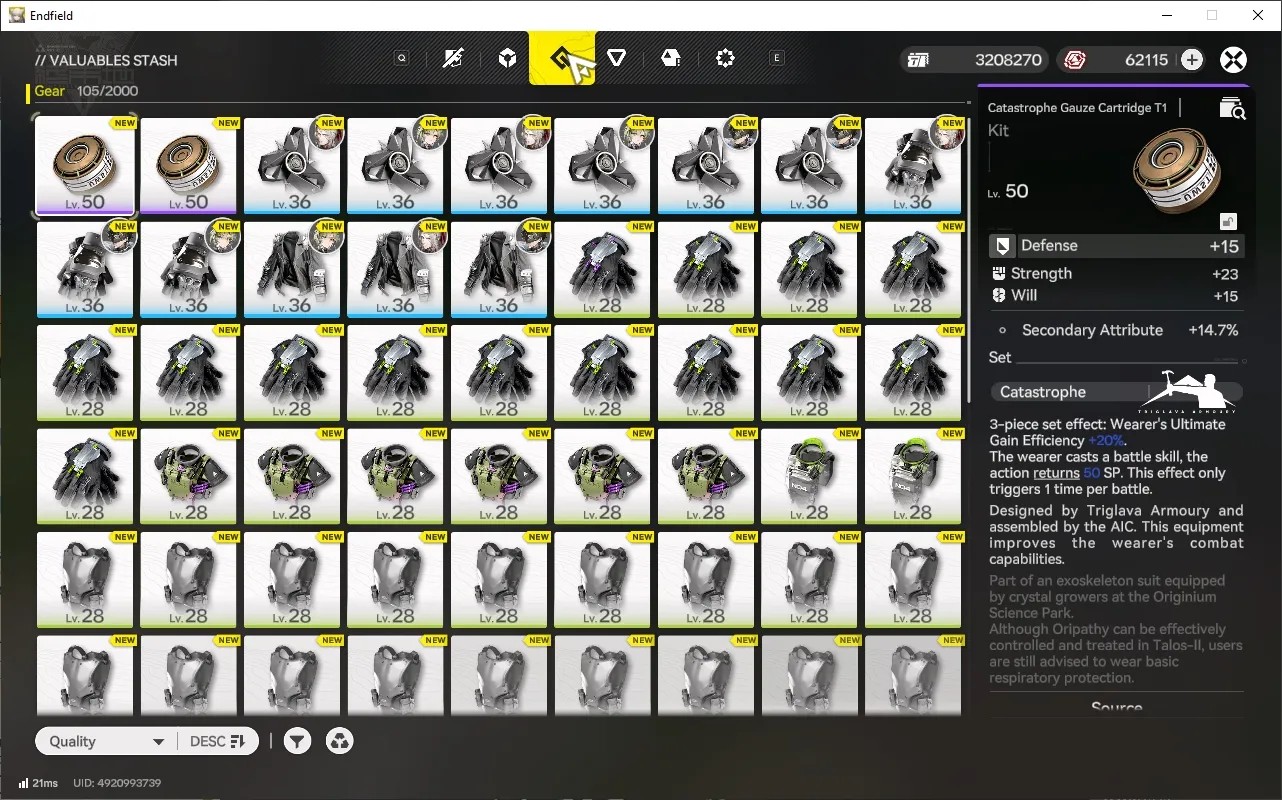
Task: Open the downward triangle stash tab
Action: [x=617, y=58]
